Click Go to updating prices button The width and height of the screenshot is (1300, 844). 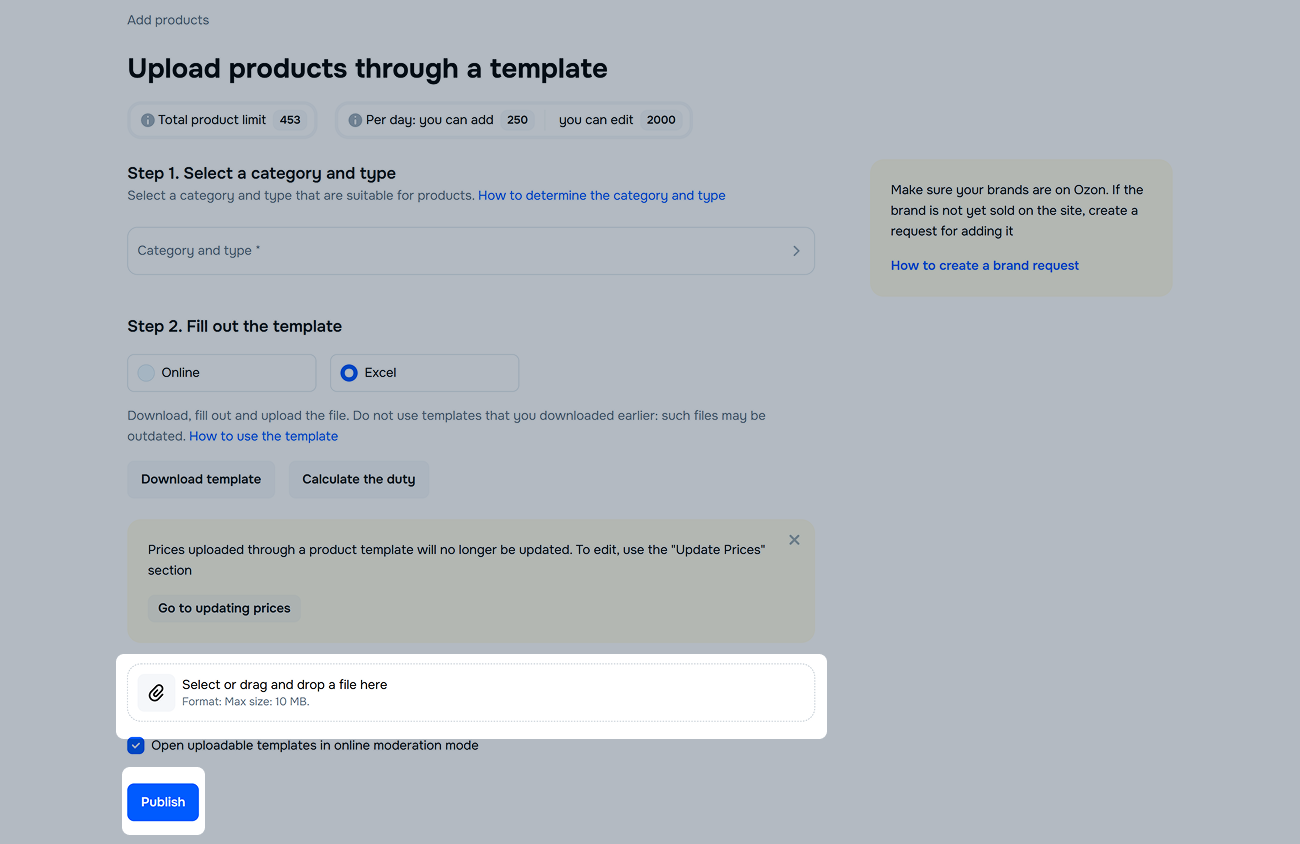coord(224,608)
